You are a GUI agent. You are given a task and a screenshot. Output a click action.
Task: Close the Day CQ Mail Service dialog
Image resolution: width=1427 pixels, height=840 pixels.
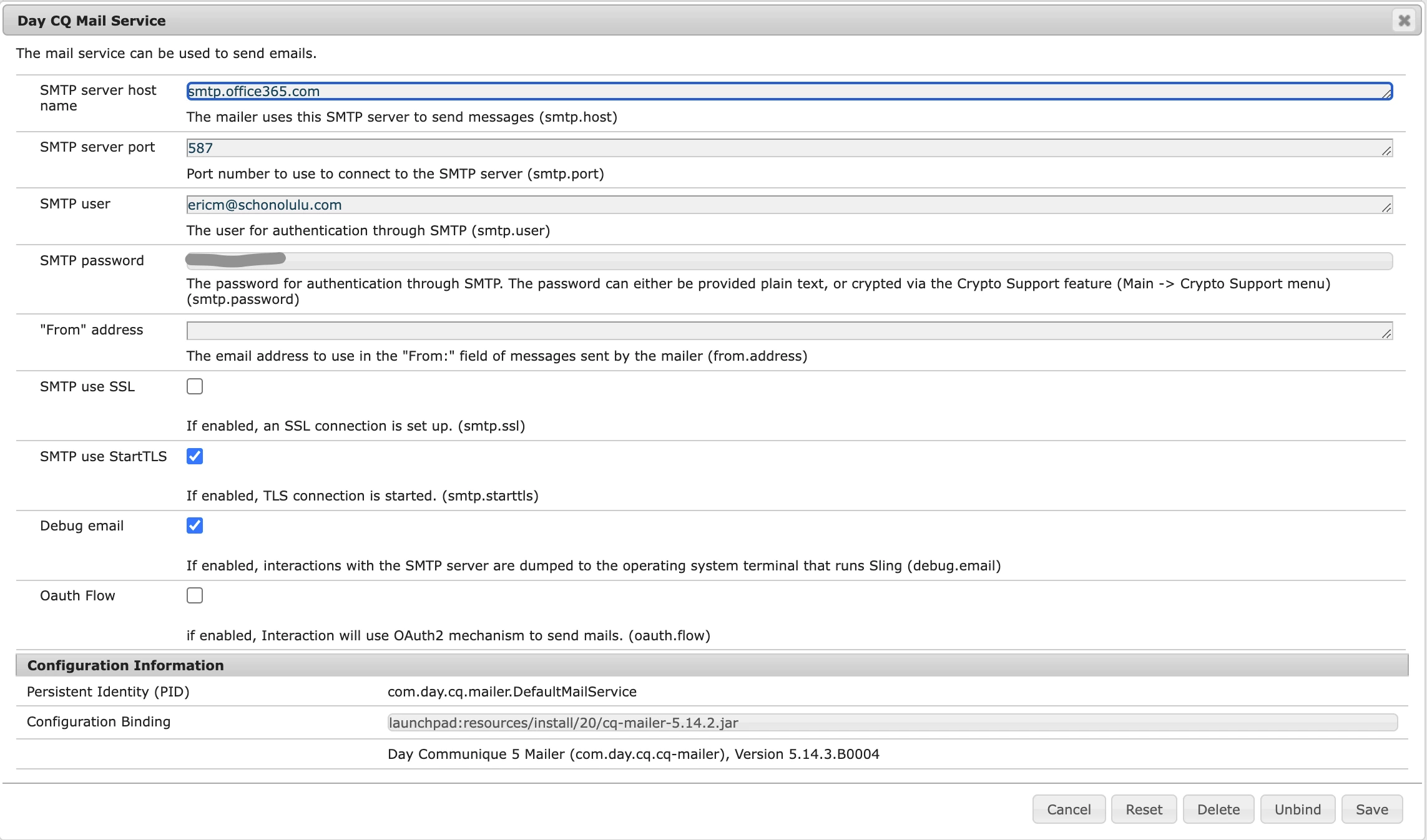tap(1404, 21)
